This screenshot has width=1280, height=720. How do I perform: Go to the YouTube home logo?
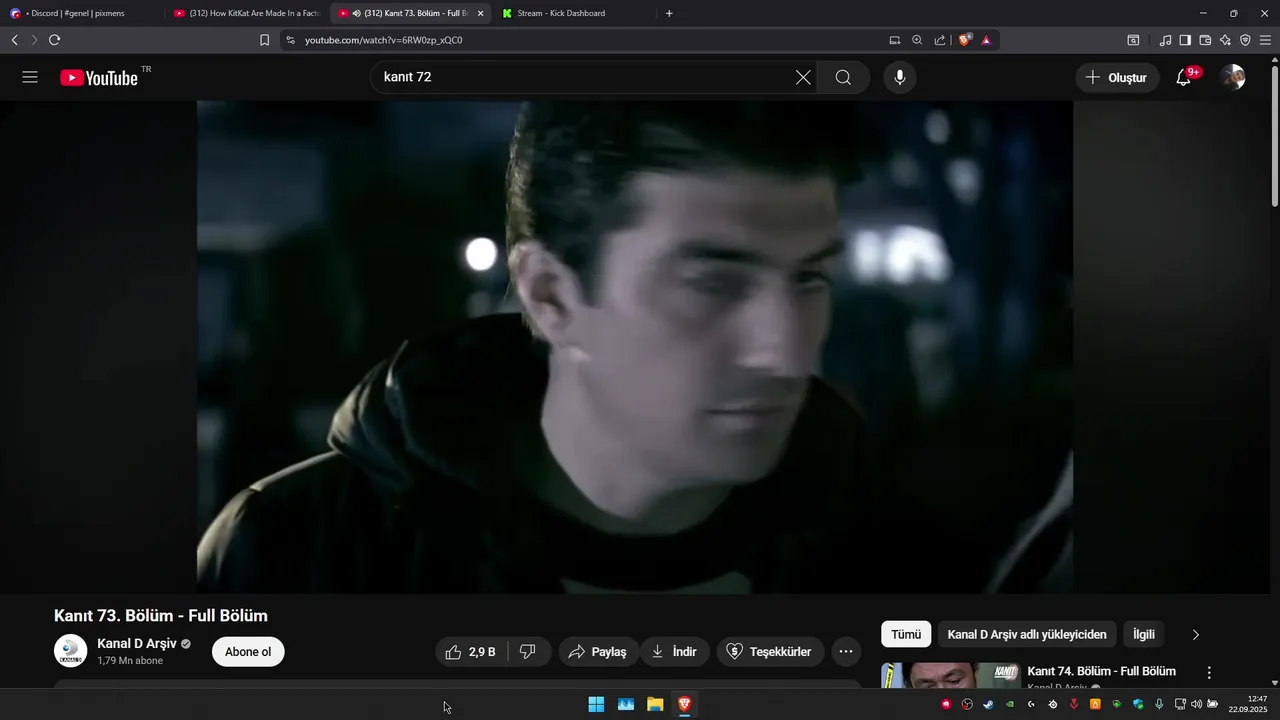point(99,78)
